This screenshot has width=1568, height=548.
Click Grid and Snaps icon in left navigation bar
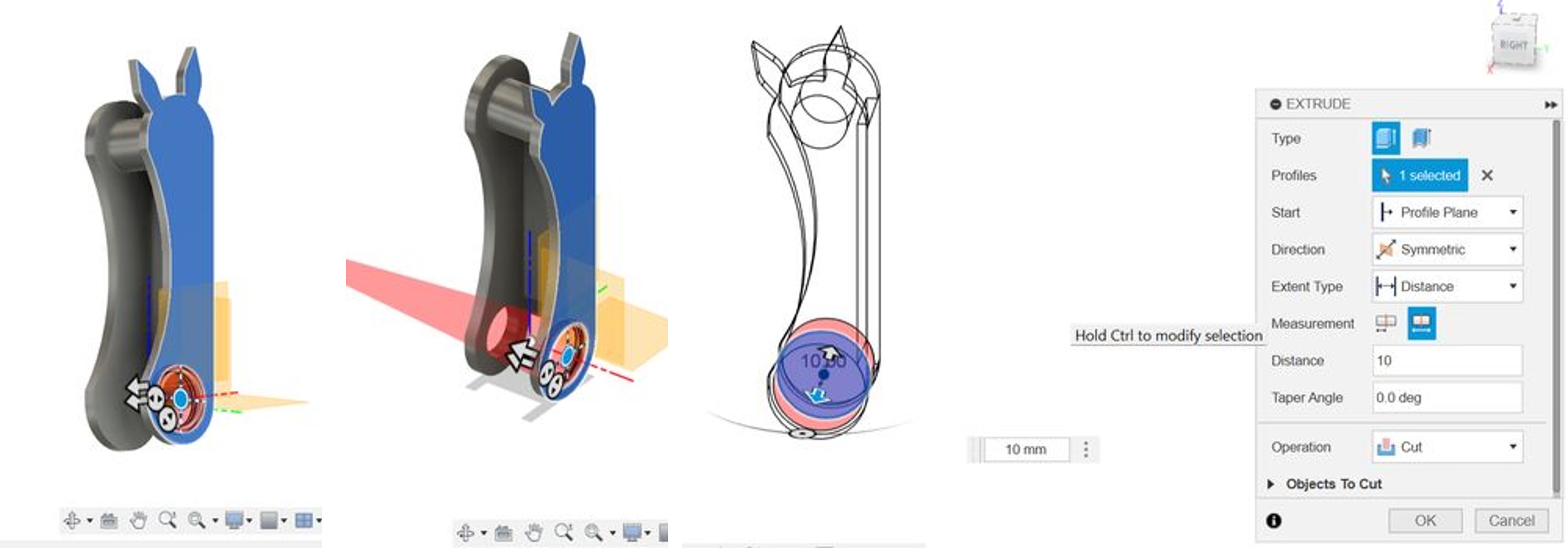pyautogui.click(x=269, y=521)
